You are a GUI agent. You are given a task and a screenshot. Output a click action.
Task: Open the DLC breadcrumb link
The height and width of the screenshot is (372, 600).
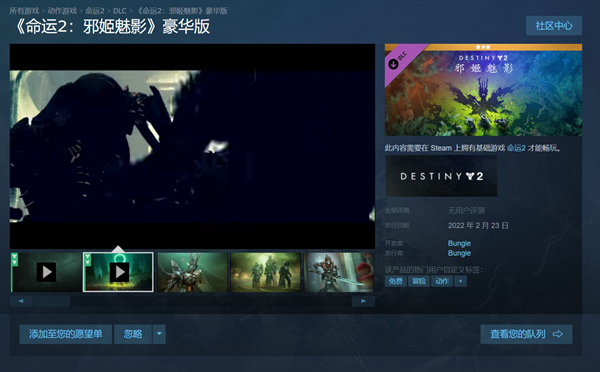(x=120, y=11)
